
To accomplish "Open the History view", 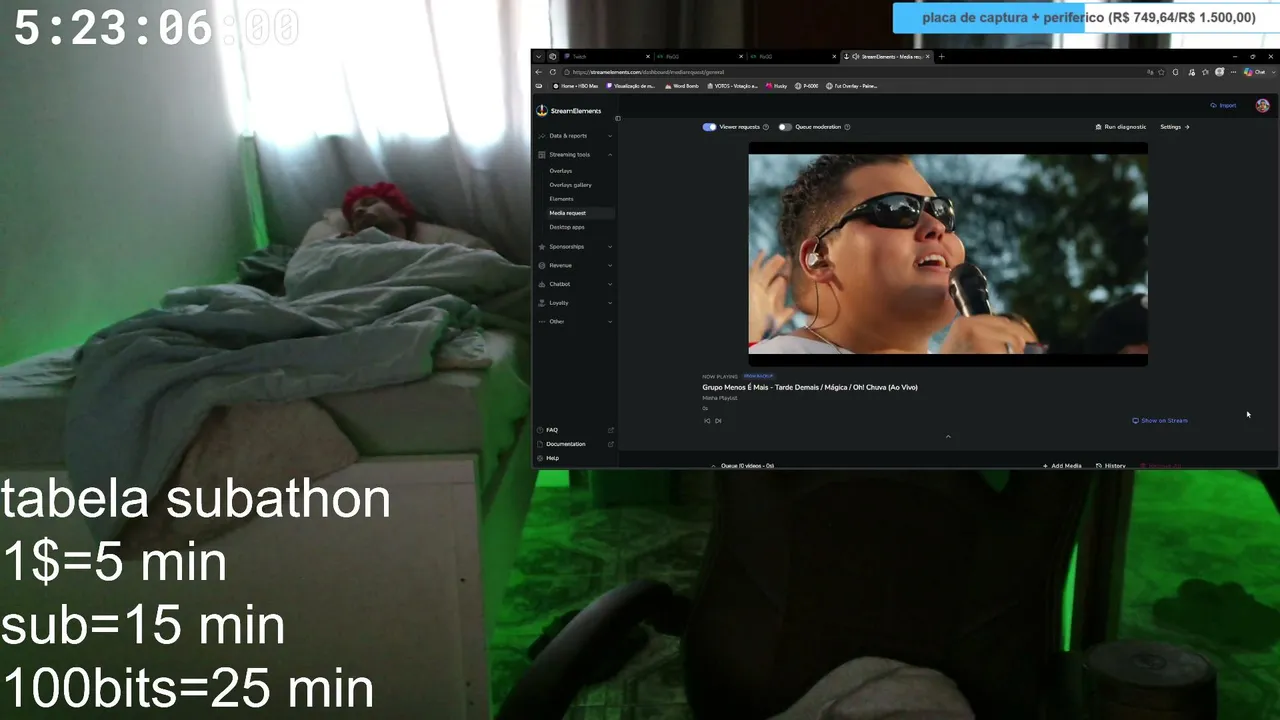I will click(x=1111, y=466).
